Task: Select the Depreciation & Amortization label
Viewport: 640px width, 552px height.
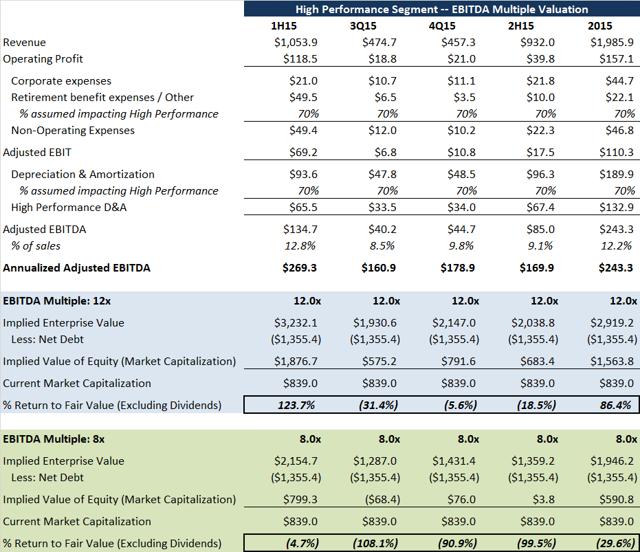Action: coord(83,175)
